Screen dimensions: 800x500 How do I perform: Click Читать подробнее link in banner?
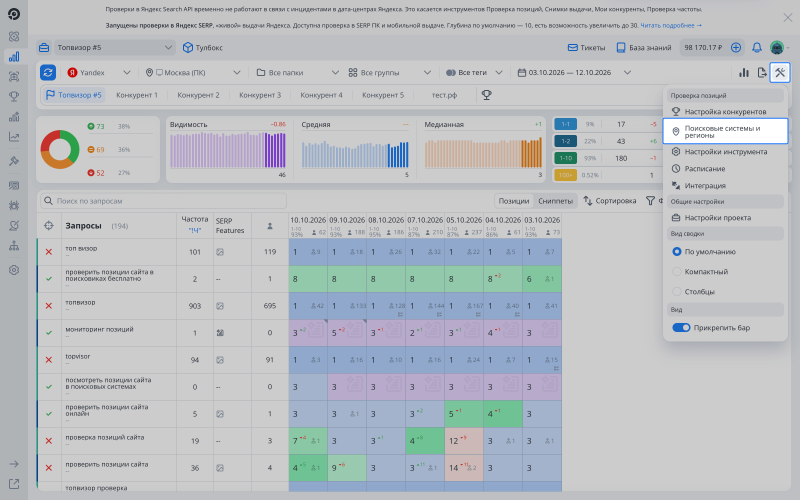[671, 25]
